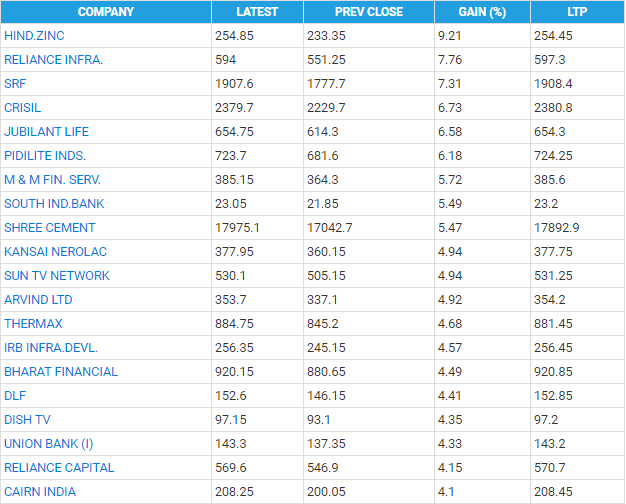Select ARVIND LTD company link
Screen dimensions: 626x504
[38, 299]
